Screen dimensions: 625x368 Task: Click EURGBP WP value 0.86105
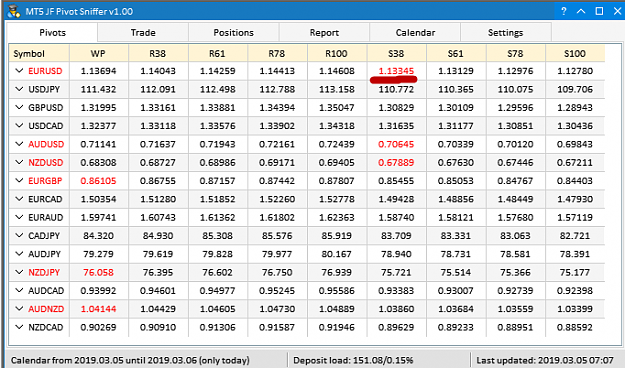click(98, 181)
